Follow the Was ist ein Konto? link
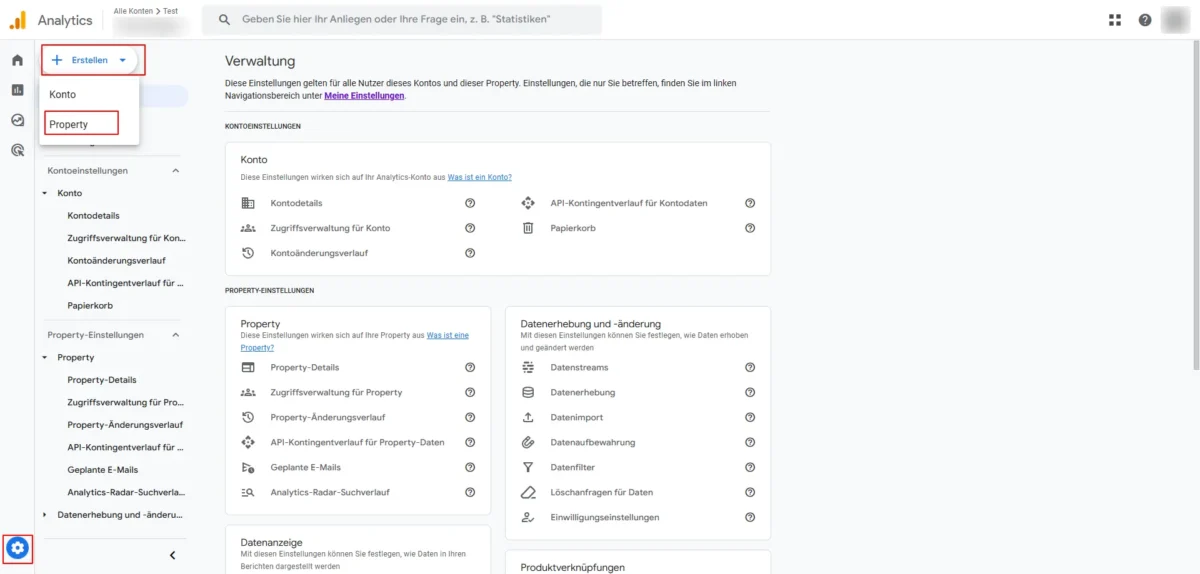The height and width of the screenshot is (574, 1200). 479,177
